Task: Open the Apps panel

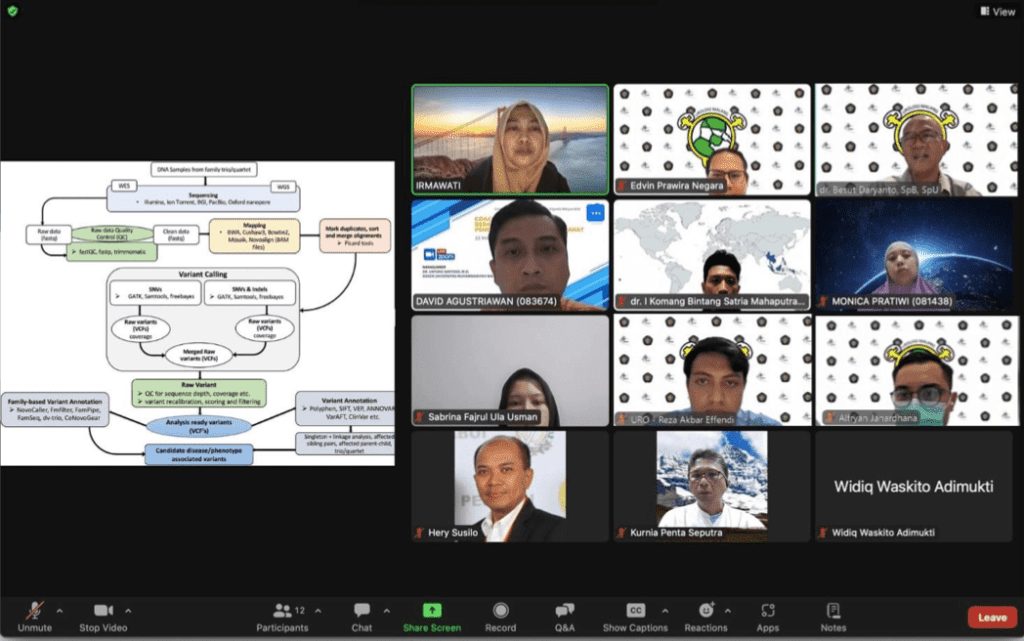Action: coord(768,616)
